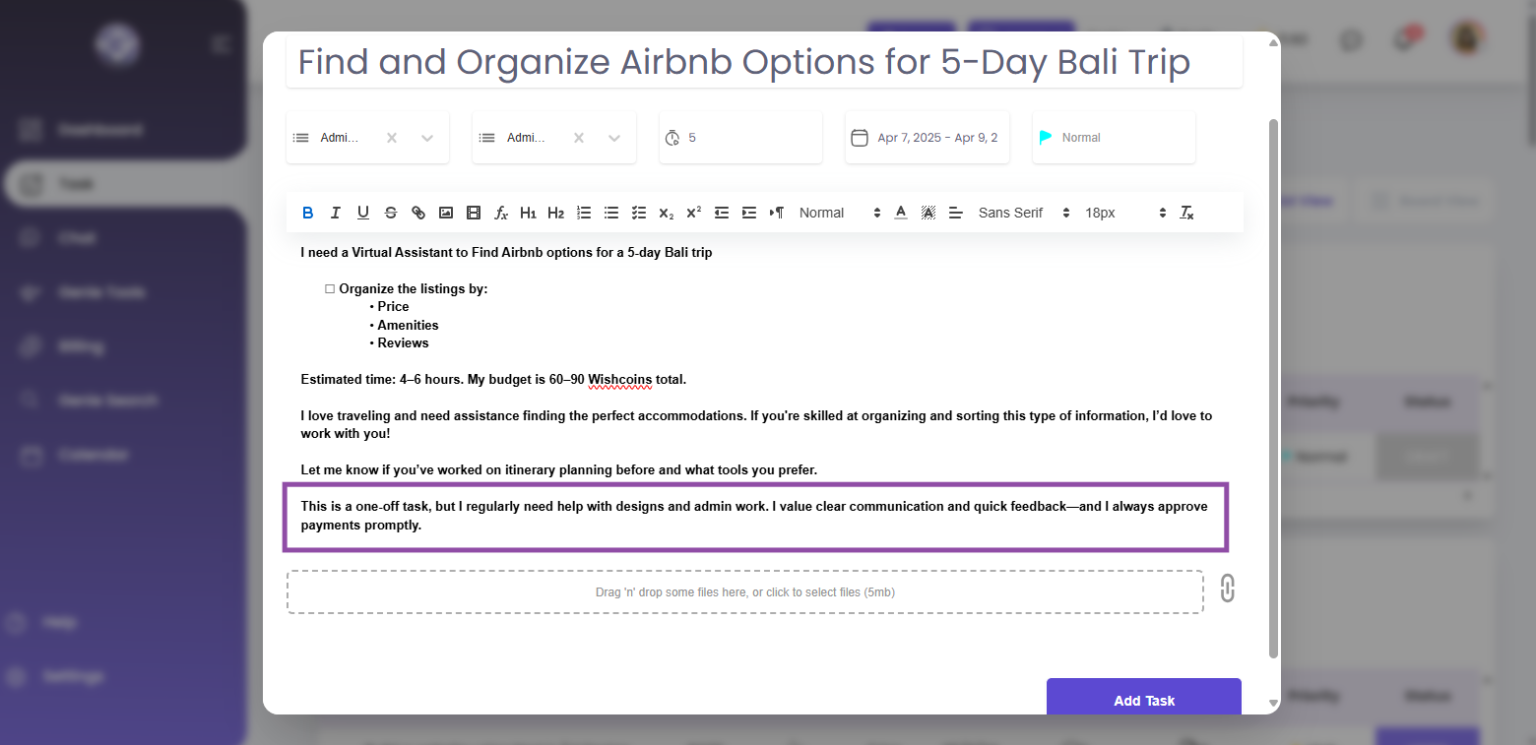Click the dialog's vertical scrollbar
This screenshot has height=745, width=1536.
[x=1273, y=388]
